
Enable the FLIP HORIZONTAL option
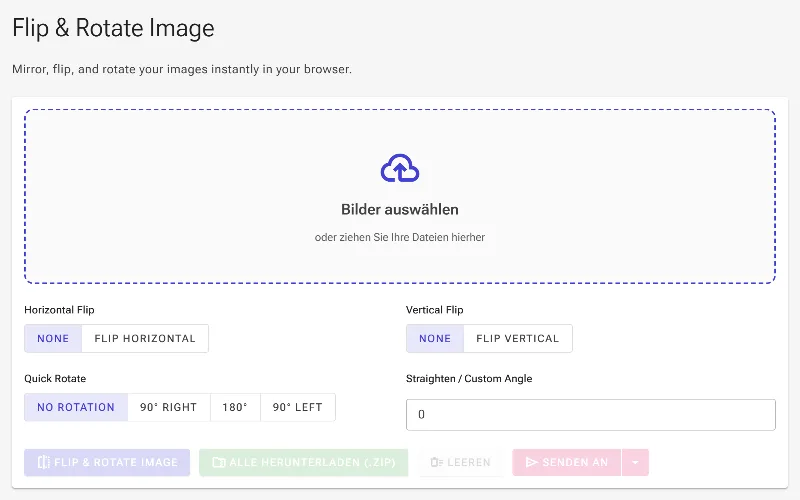(145, 338)
